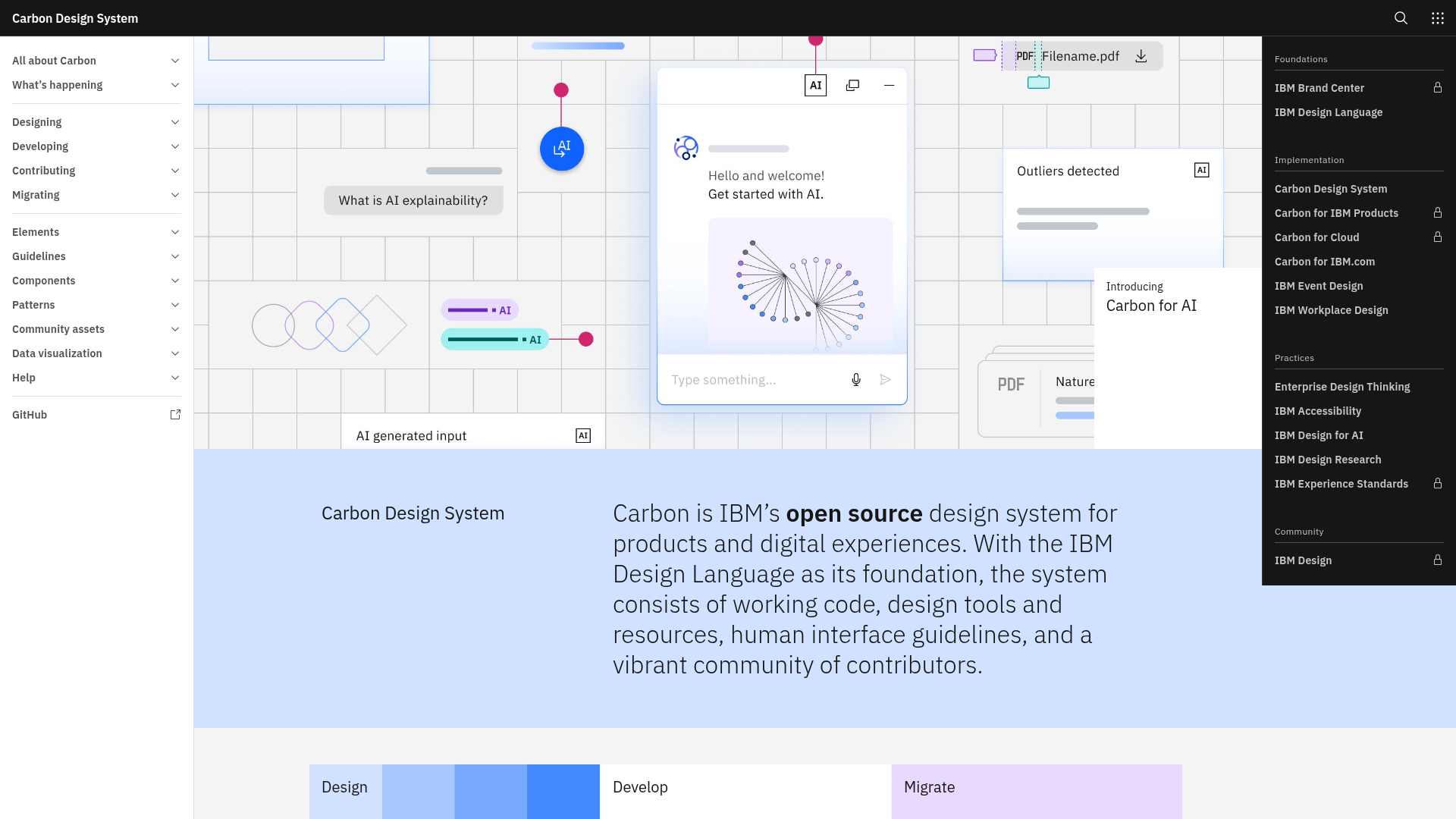The width and height of the screenshot is (1456, 819).
Task: Click the chat assistant avatar icon
Action: [x=686, y=148]
